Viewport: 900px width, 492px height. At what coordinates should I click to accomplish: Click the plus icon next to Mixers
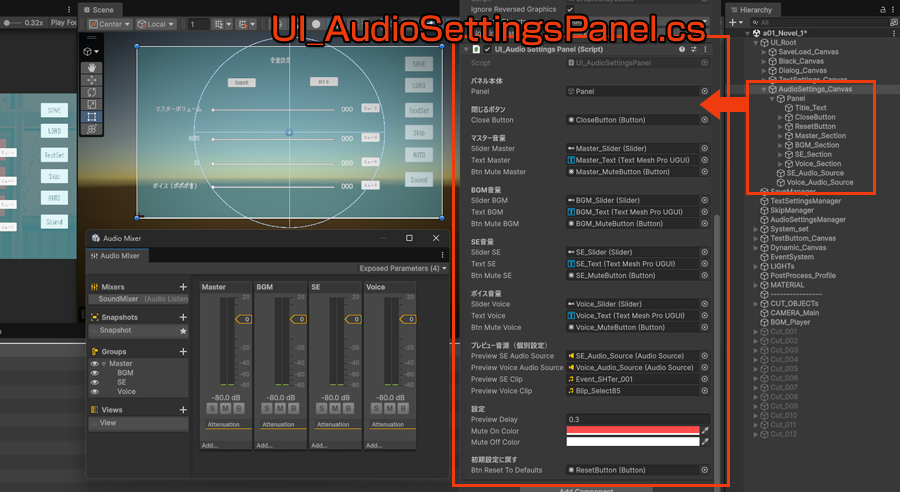[x=183, y=287]
